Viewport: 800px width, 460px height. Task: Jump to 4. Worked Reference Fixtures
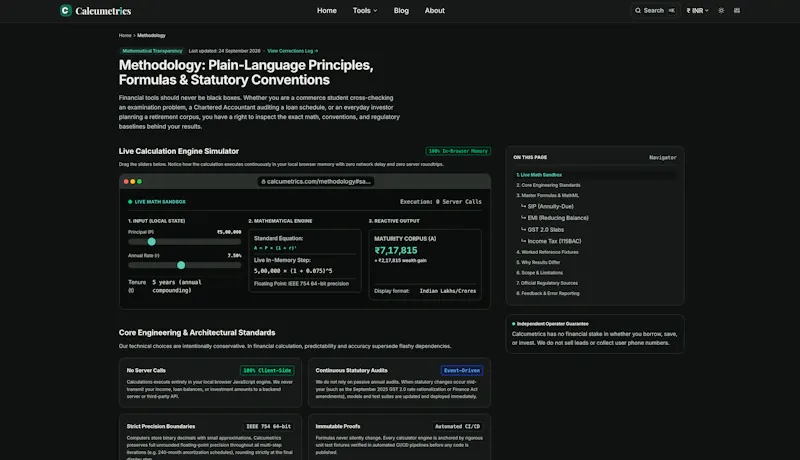(x=547, y=252)
